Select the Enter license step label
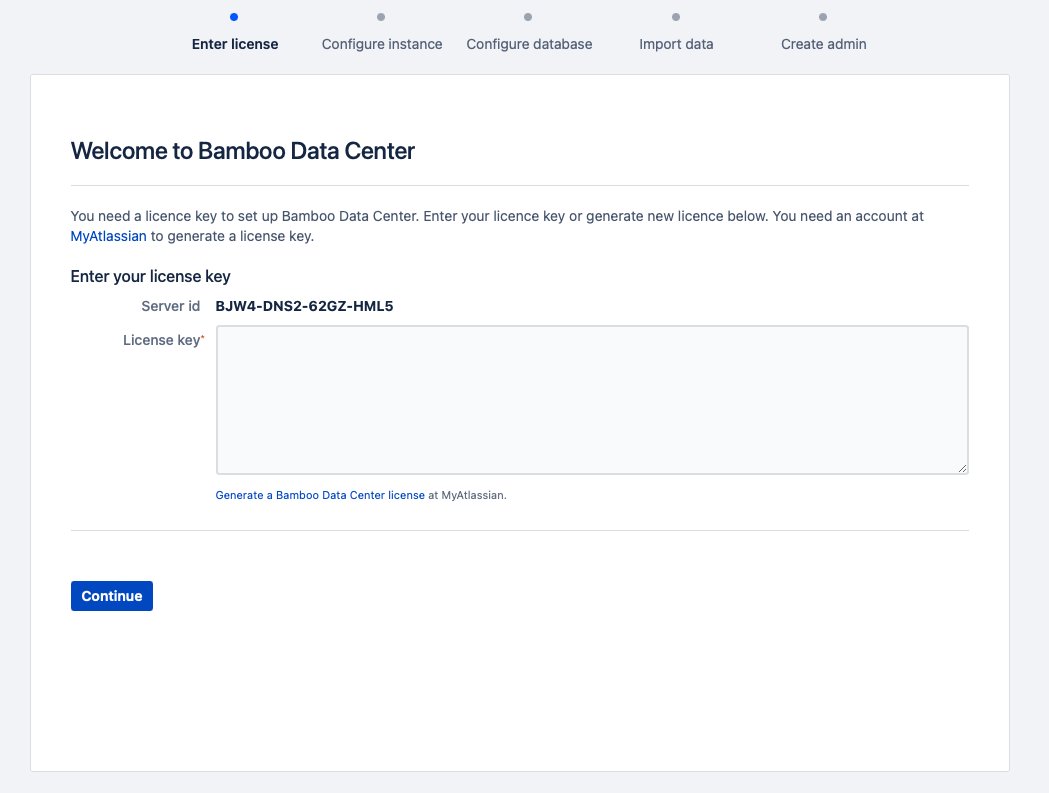Image resolution: width=1049 pixels, height=793 pixels. click(235, 44)
